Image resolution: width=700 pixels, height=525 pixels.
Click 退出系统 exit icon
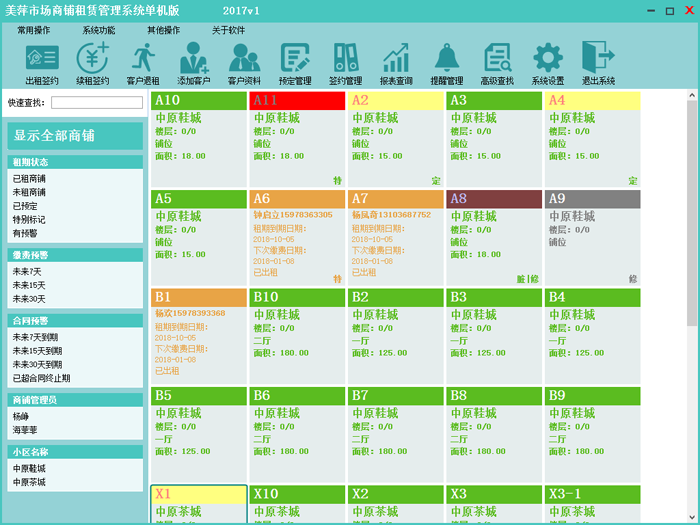(x=598, y=63)
